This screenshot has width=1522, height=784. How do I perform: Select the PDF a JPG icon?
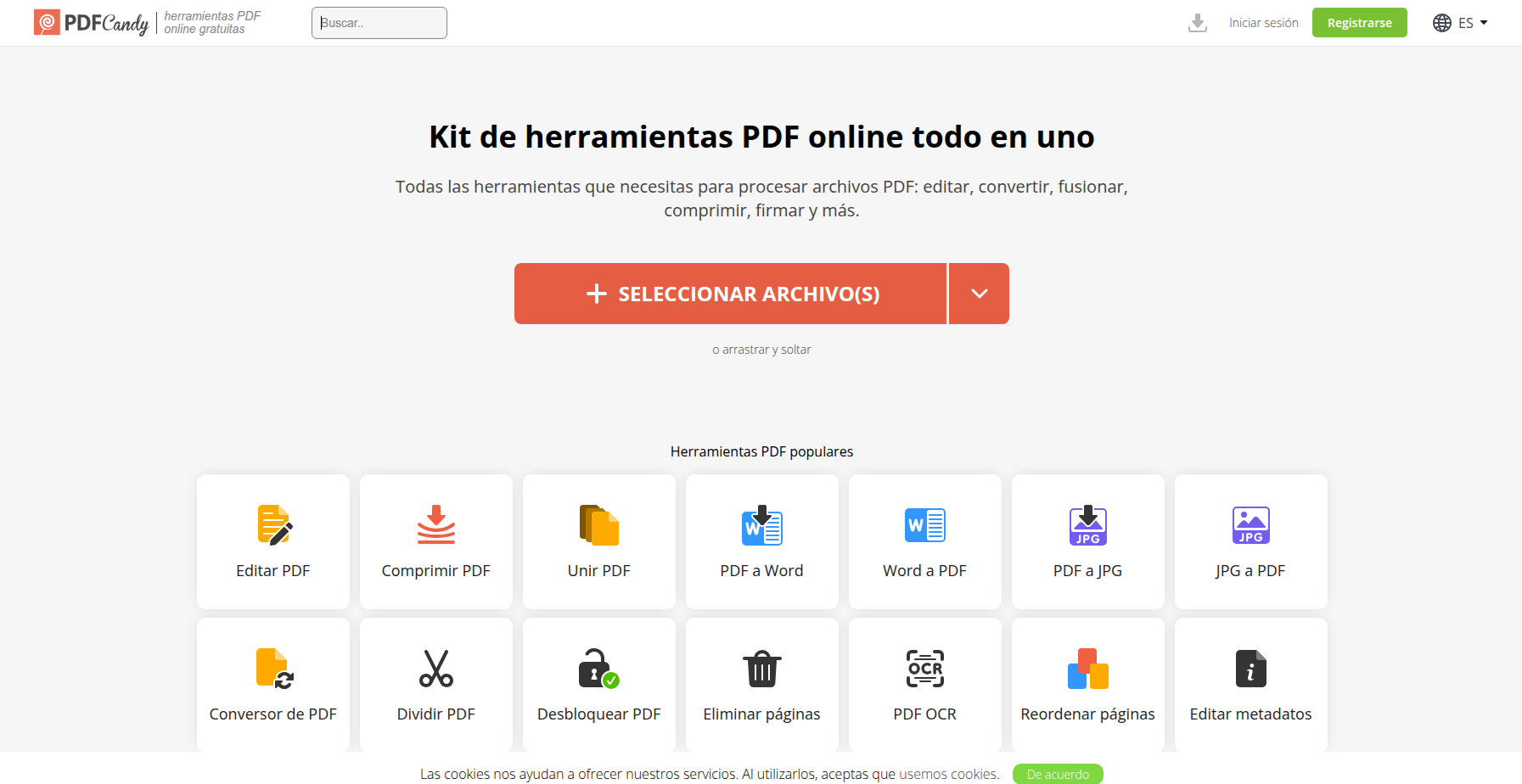[x=1087, y=525]
